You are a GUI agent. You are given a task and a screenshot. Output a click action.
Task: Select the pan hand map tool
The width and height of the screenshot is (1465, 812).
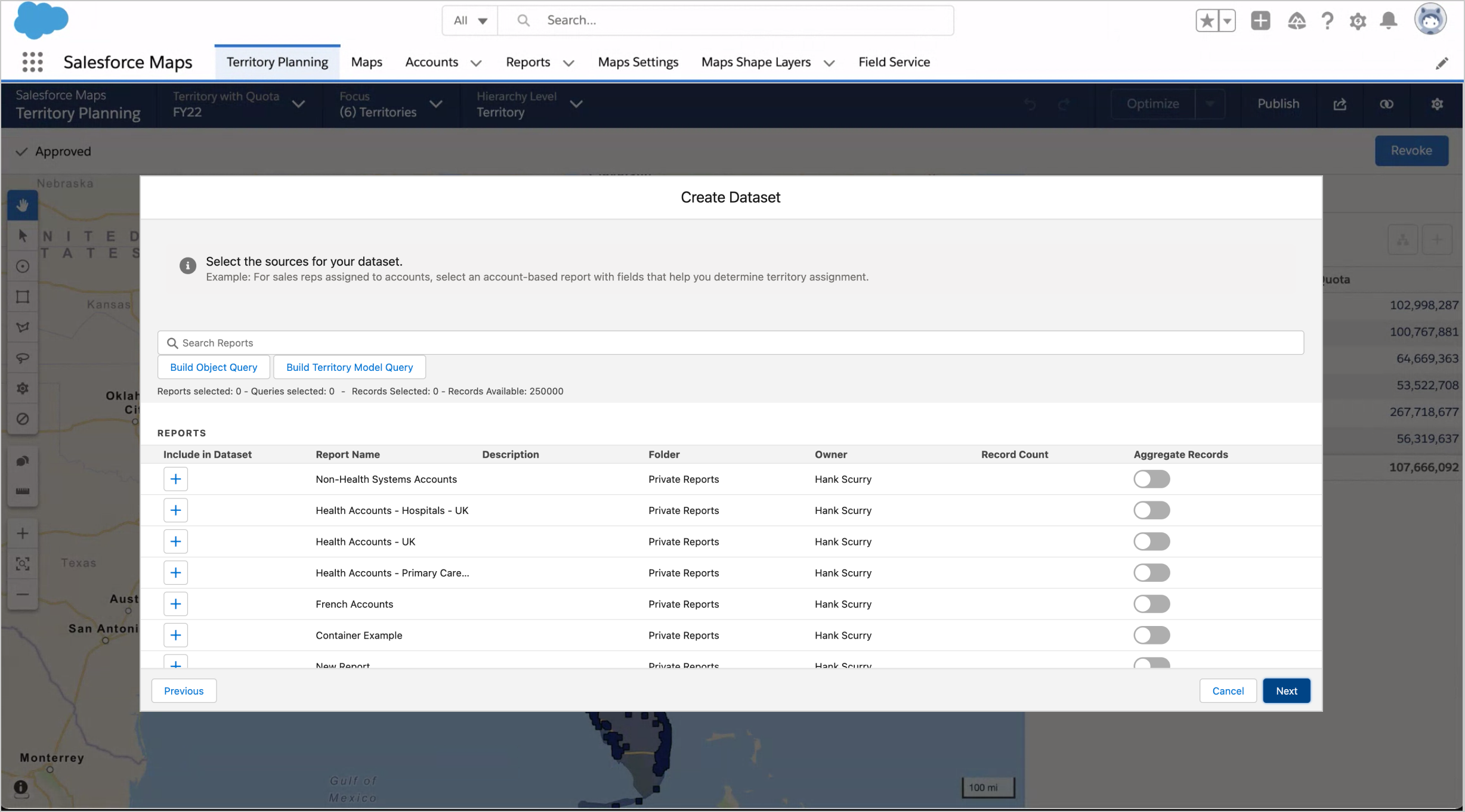tap(23, 206)
